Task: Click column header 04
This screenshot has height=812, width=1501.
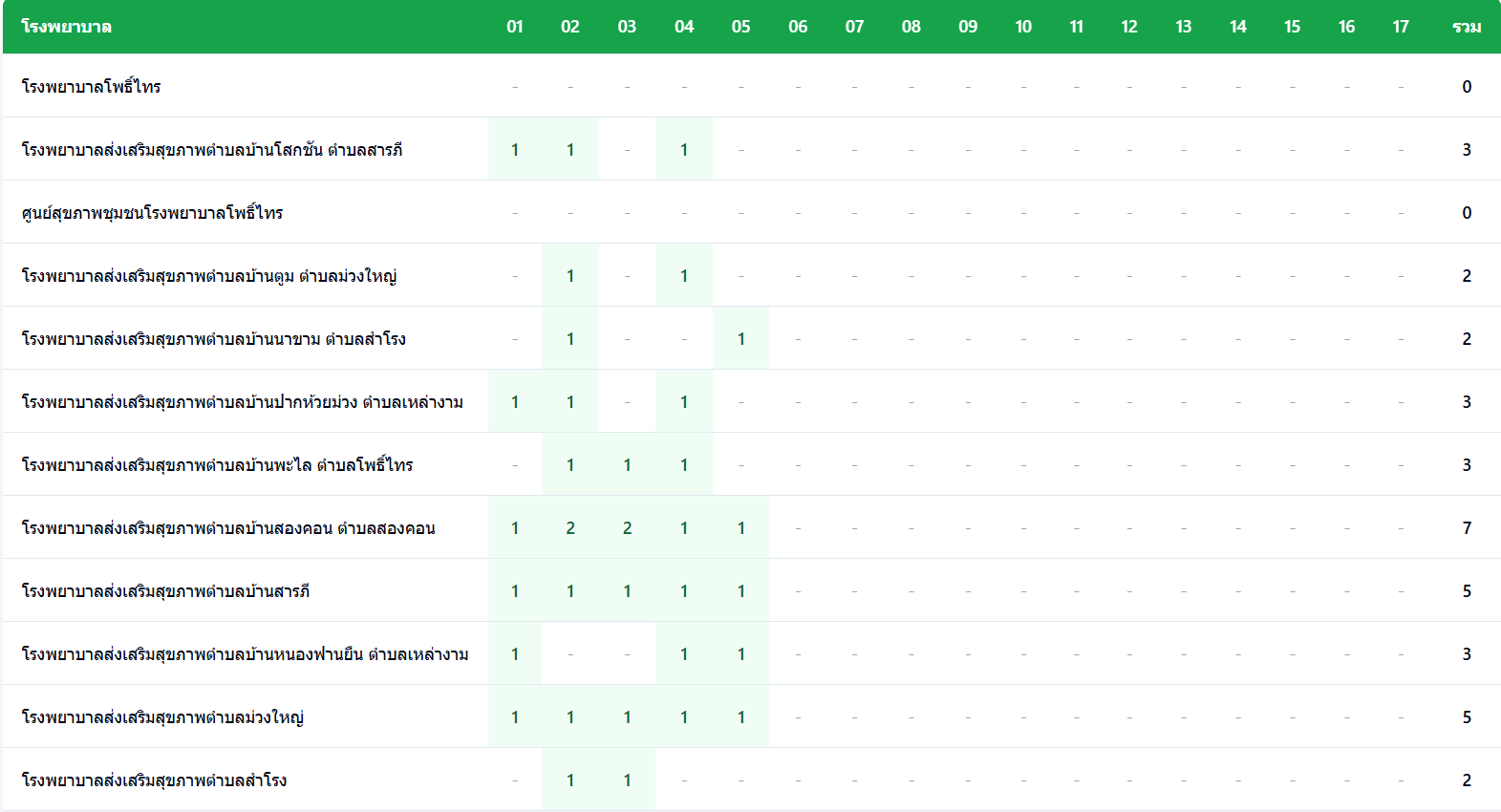Action: [684, 27]
